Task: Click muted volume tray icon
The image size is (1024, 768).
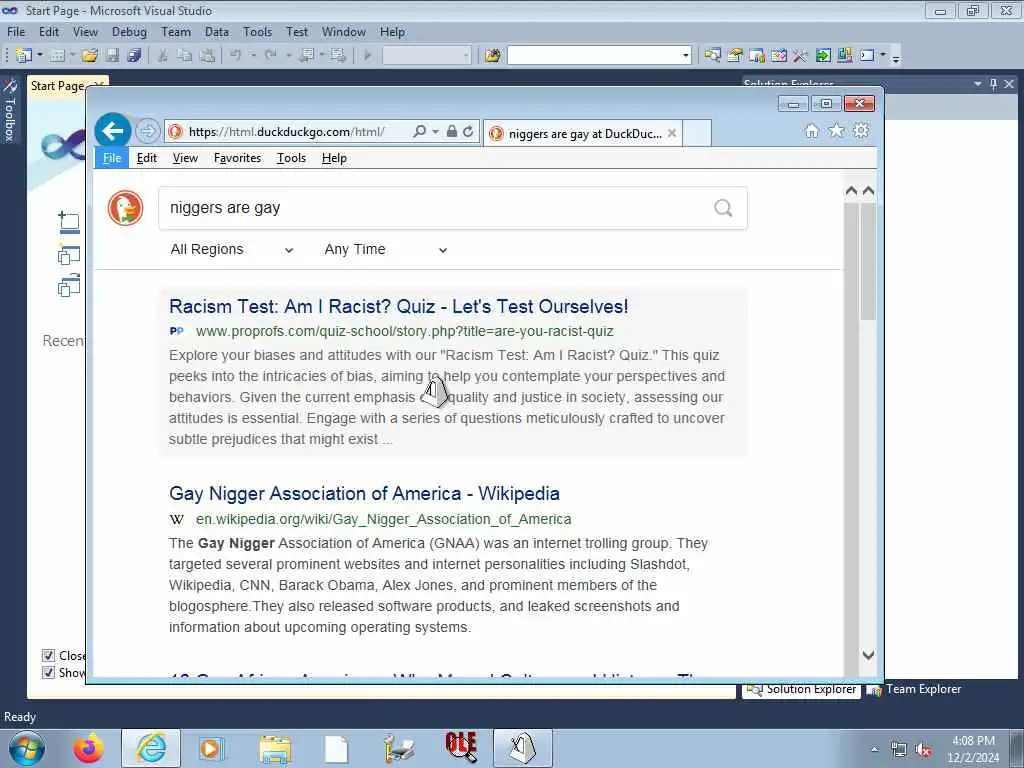Action: (x=923, y=749)
